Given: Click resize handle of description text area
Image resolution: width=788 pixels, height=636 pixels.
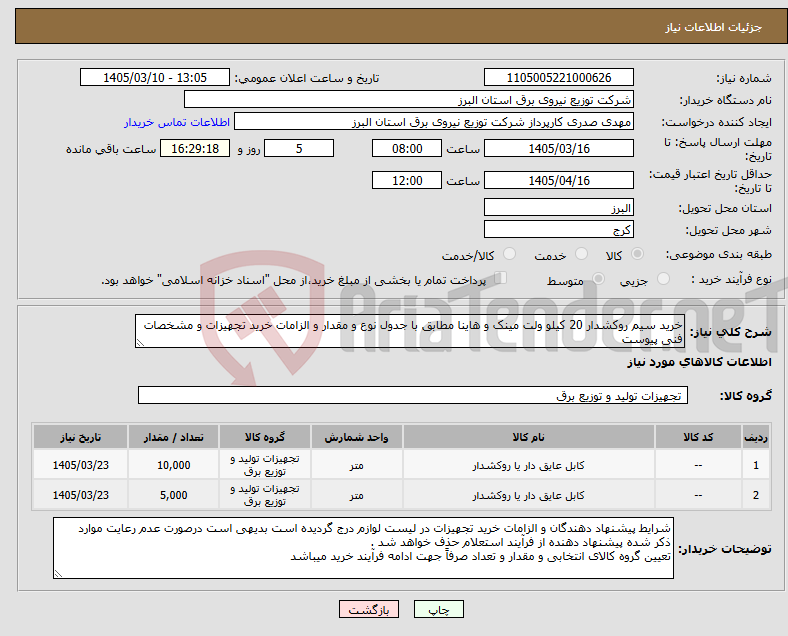Looking at the screenshot, I should coord(140,343).
